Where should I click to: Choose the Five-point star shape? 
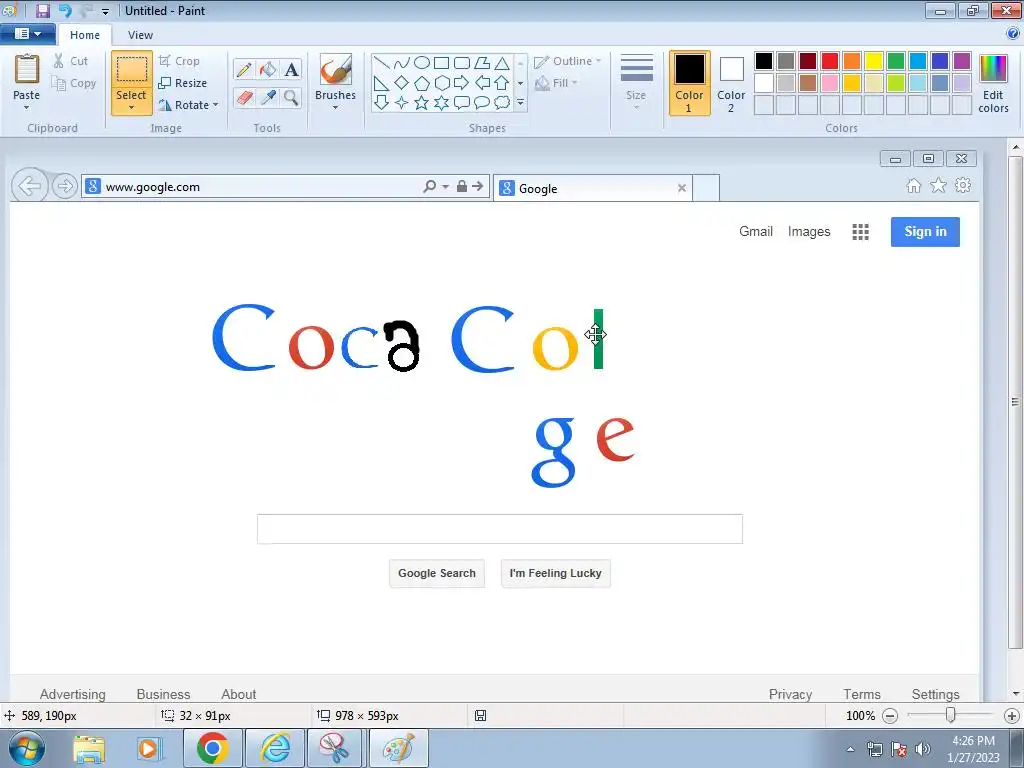[x=422, y=103]
